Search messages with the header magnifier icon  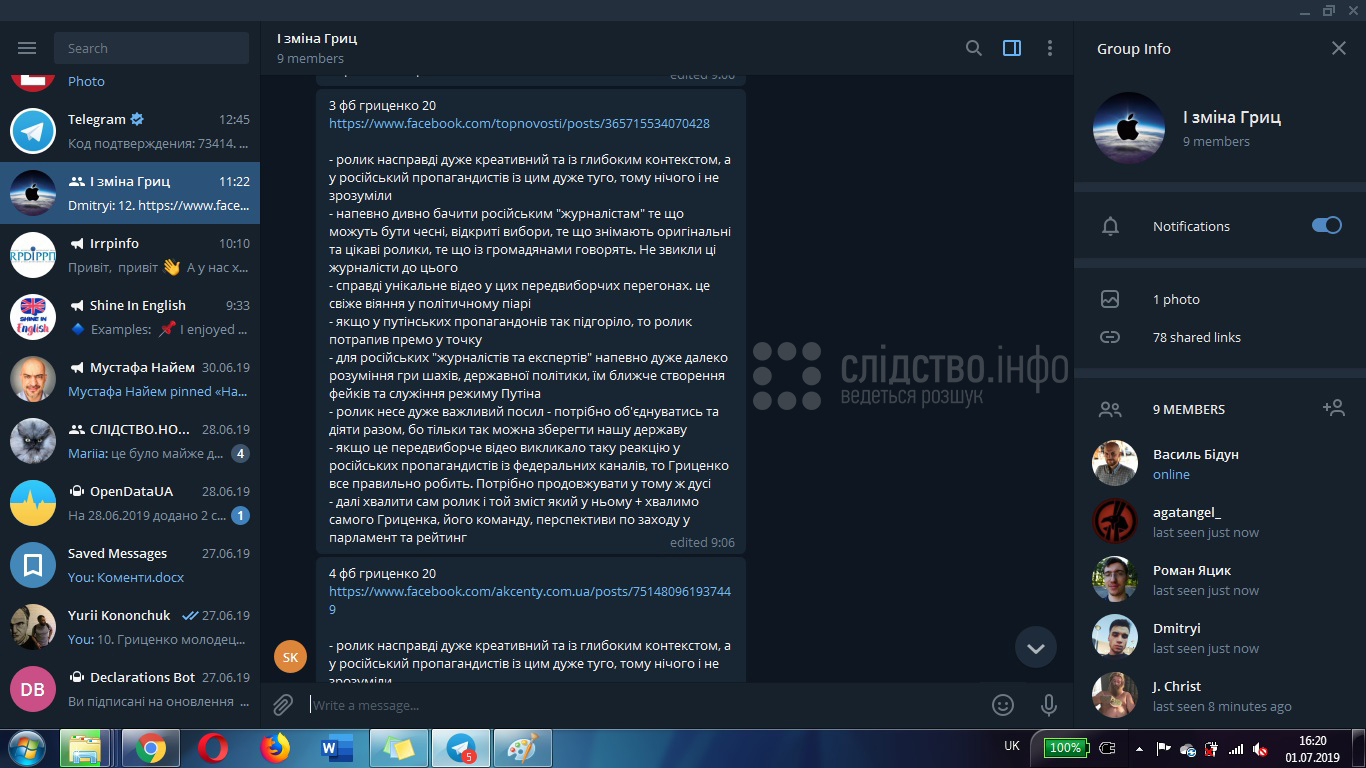(x=973, y=48)
